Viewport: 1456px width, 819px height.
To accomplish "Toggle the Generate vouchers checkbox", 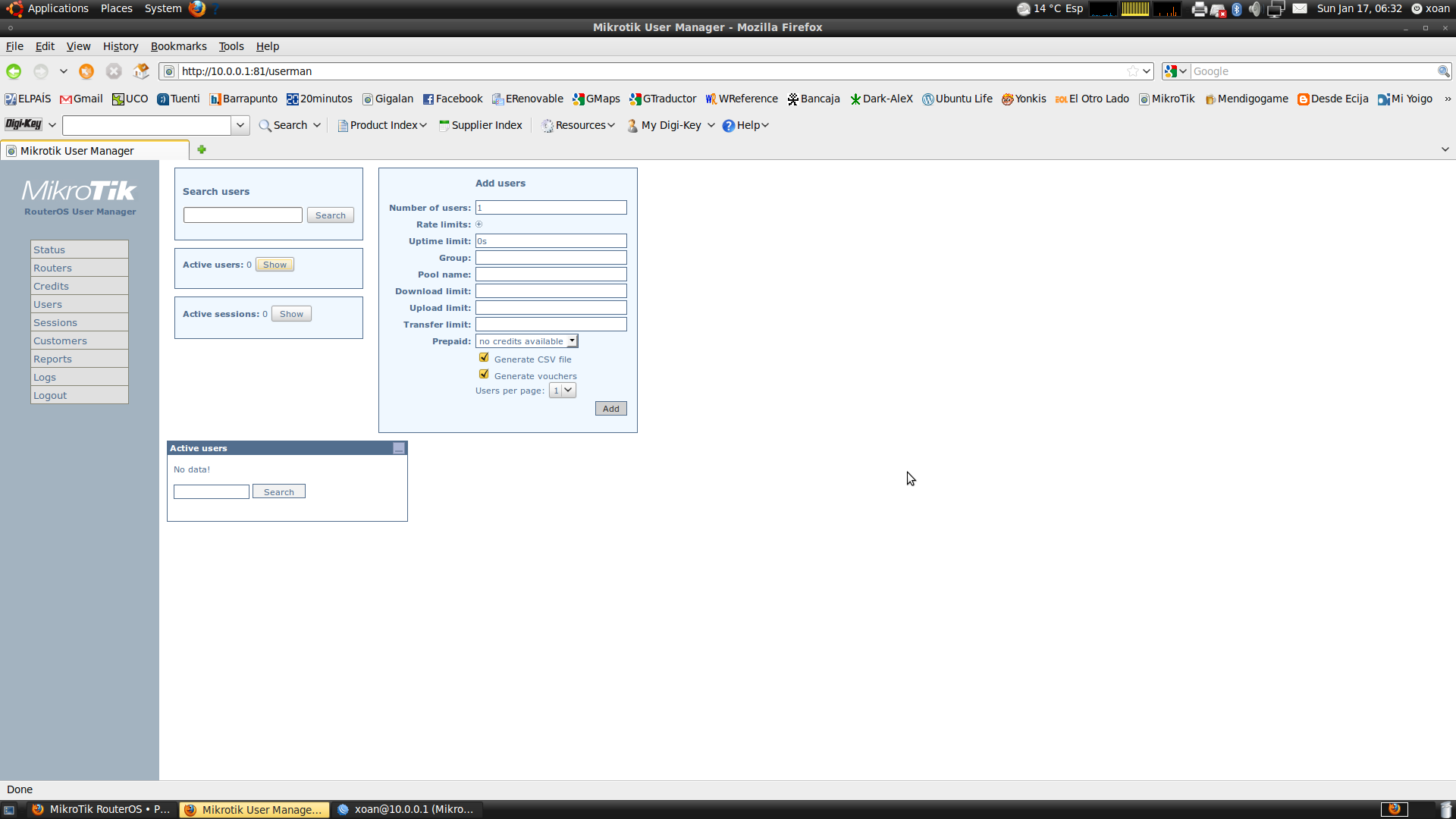I will (484, 375).
